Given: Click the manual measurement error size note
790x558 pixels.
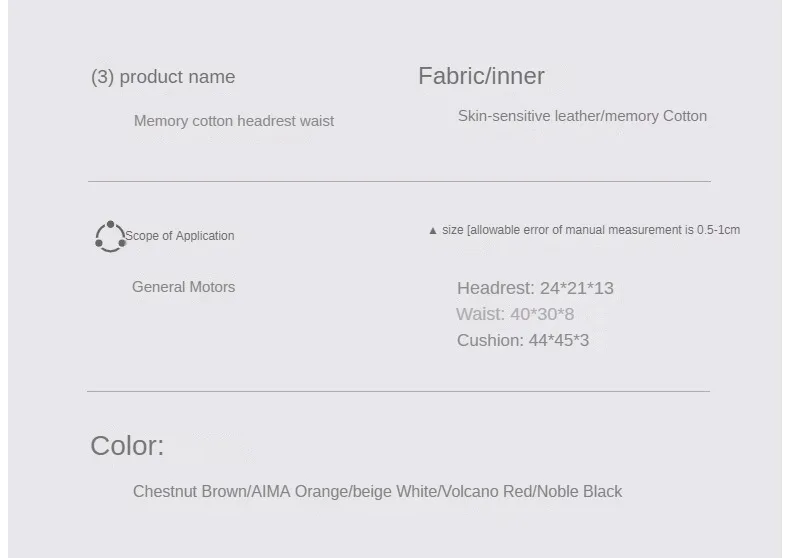Looking at the screenshot, I should tap(591, 230).
